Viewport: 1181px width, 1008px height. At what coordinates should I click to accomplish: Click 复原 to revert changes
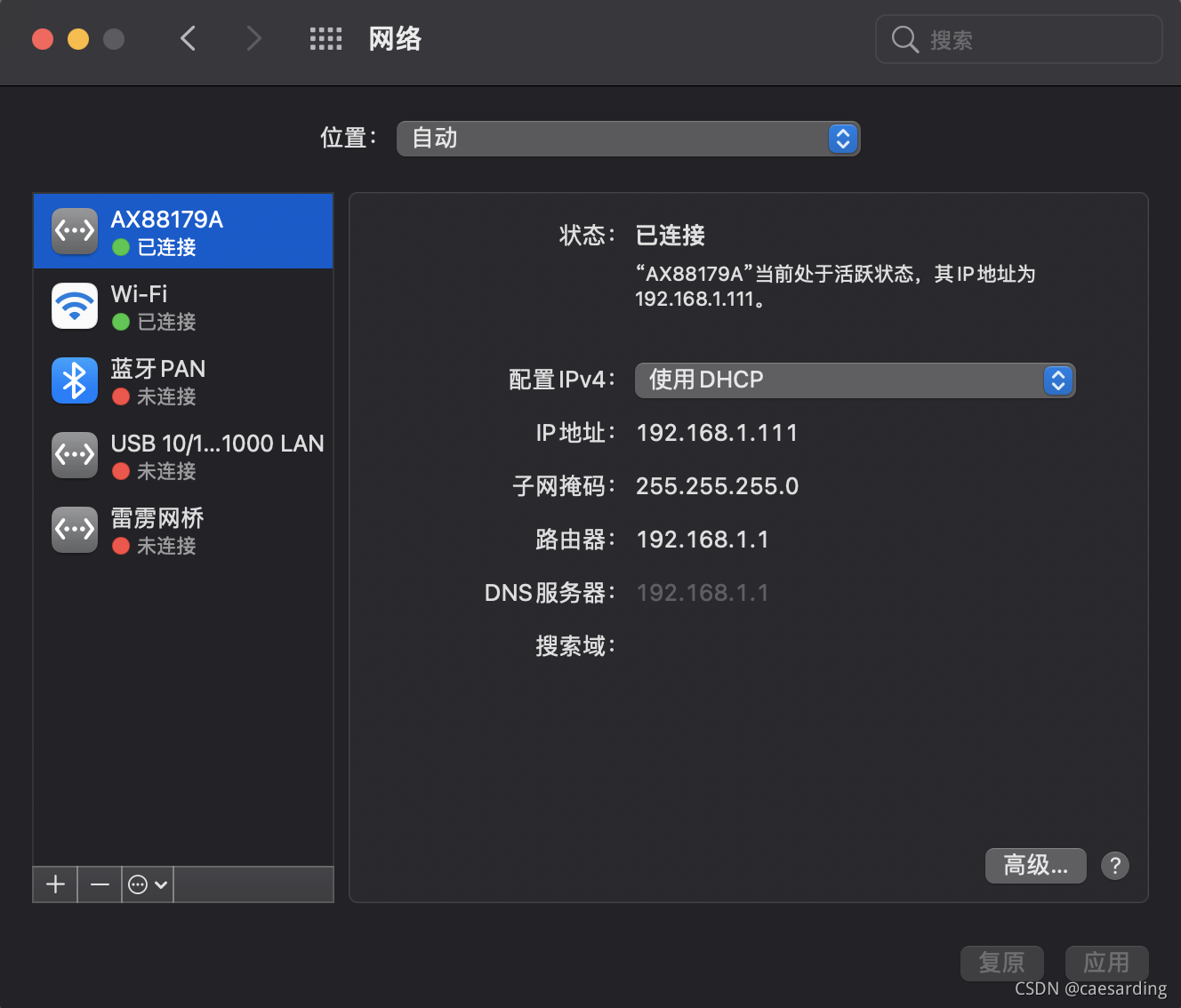coord(1002,963)
